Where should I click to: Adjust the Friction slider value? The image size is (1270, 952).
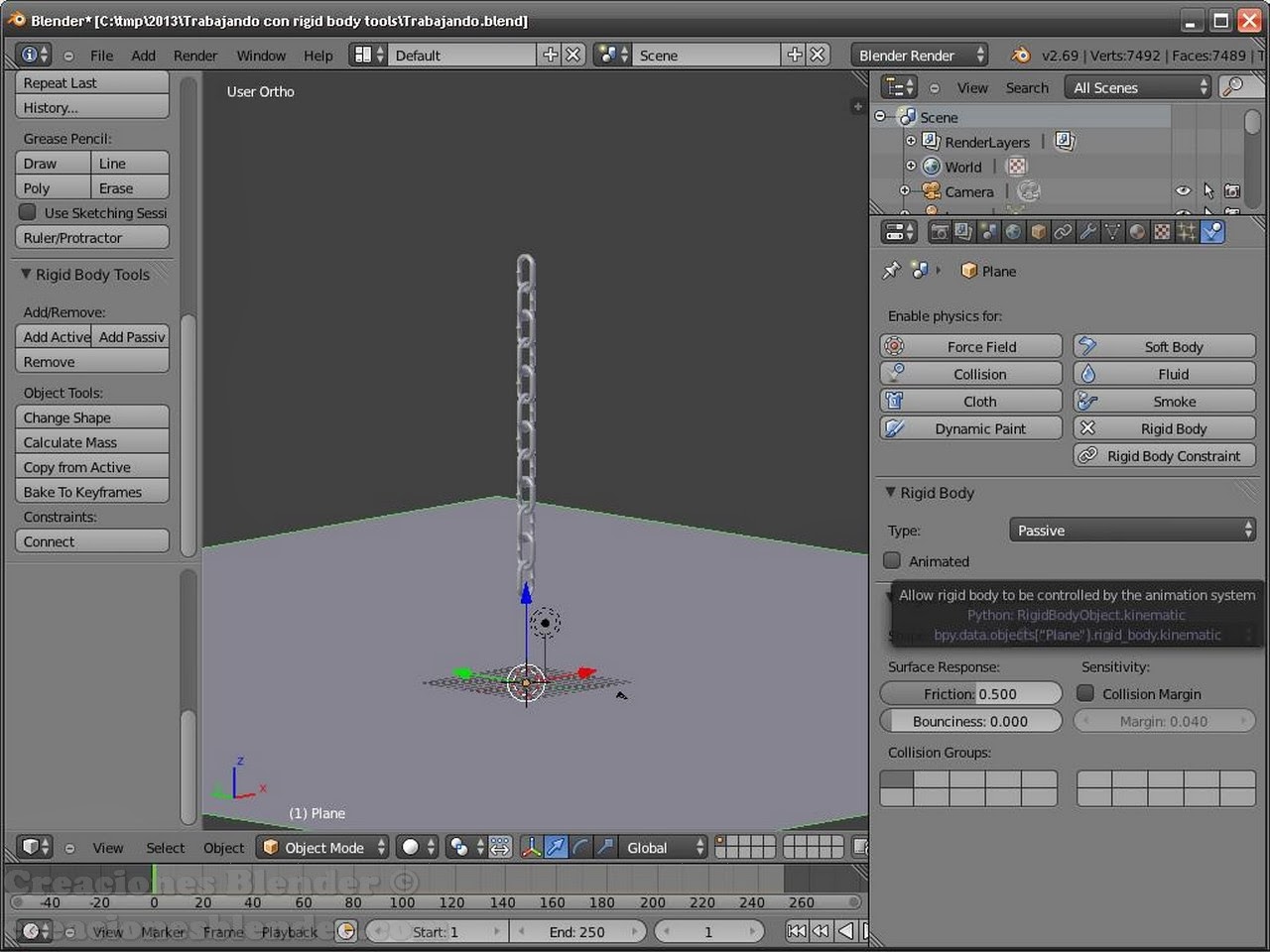click(x=970, y=693)
